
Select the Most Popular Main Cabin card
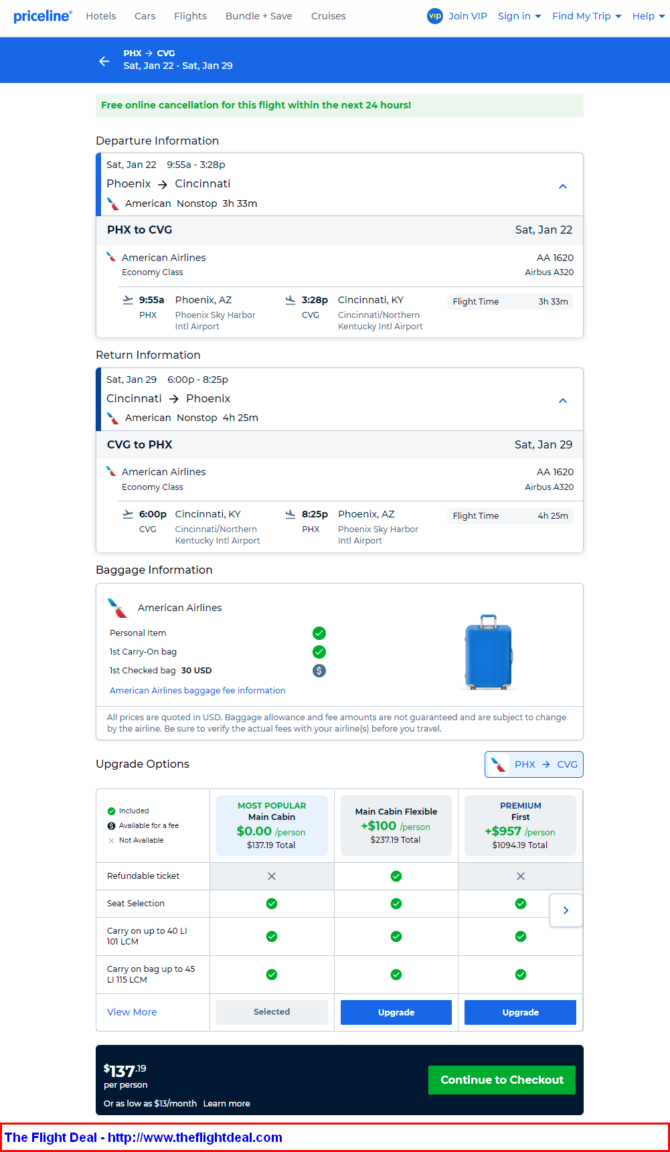tap(272, 825)
